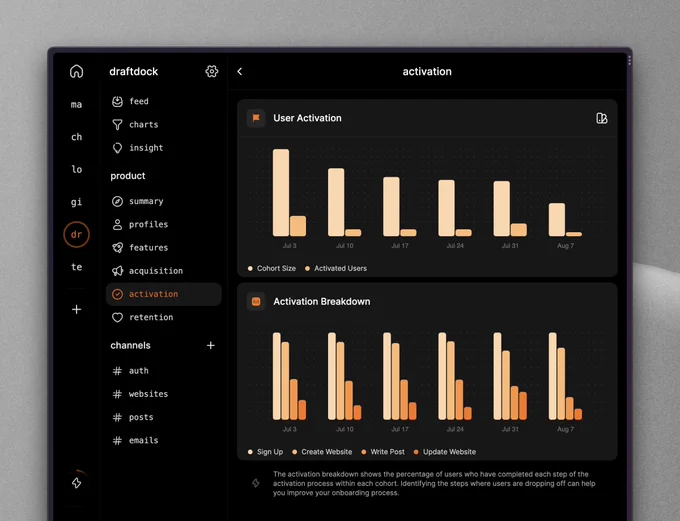Click the 'channels' section heading
This screenshot has height=521, width=680.
point(130,345)
